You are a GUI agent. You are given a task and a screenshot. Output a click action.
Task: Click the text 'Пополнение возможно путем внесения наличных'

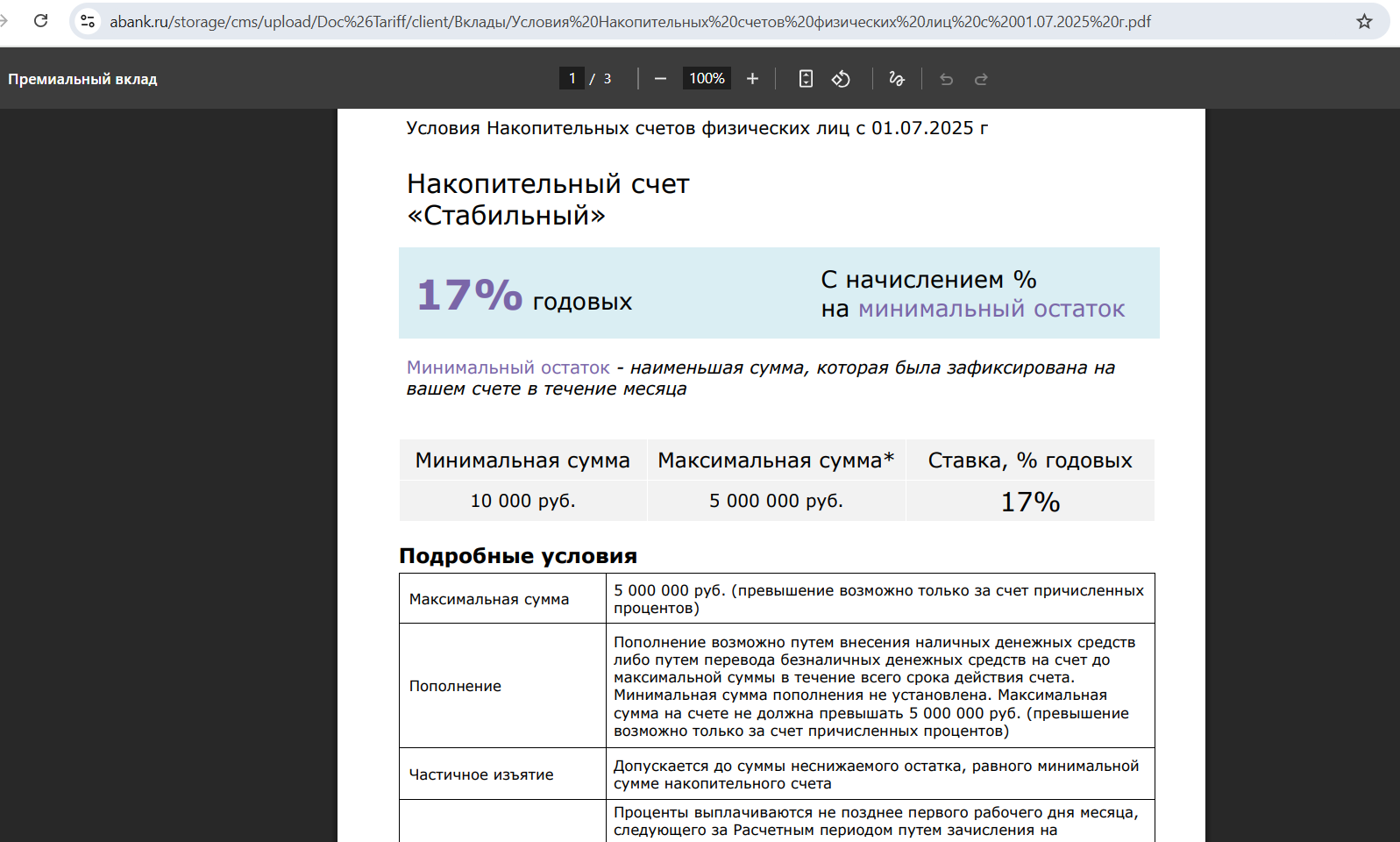pos(802,642)
